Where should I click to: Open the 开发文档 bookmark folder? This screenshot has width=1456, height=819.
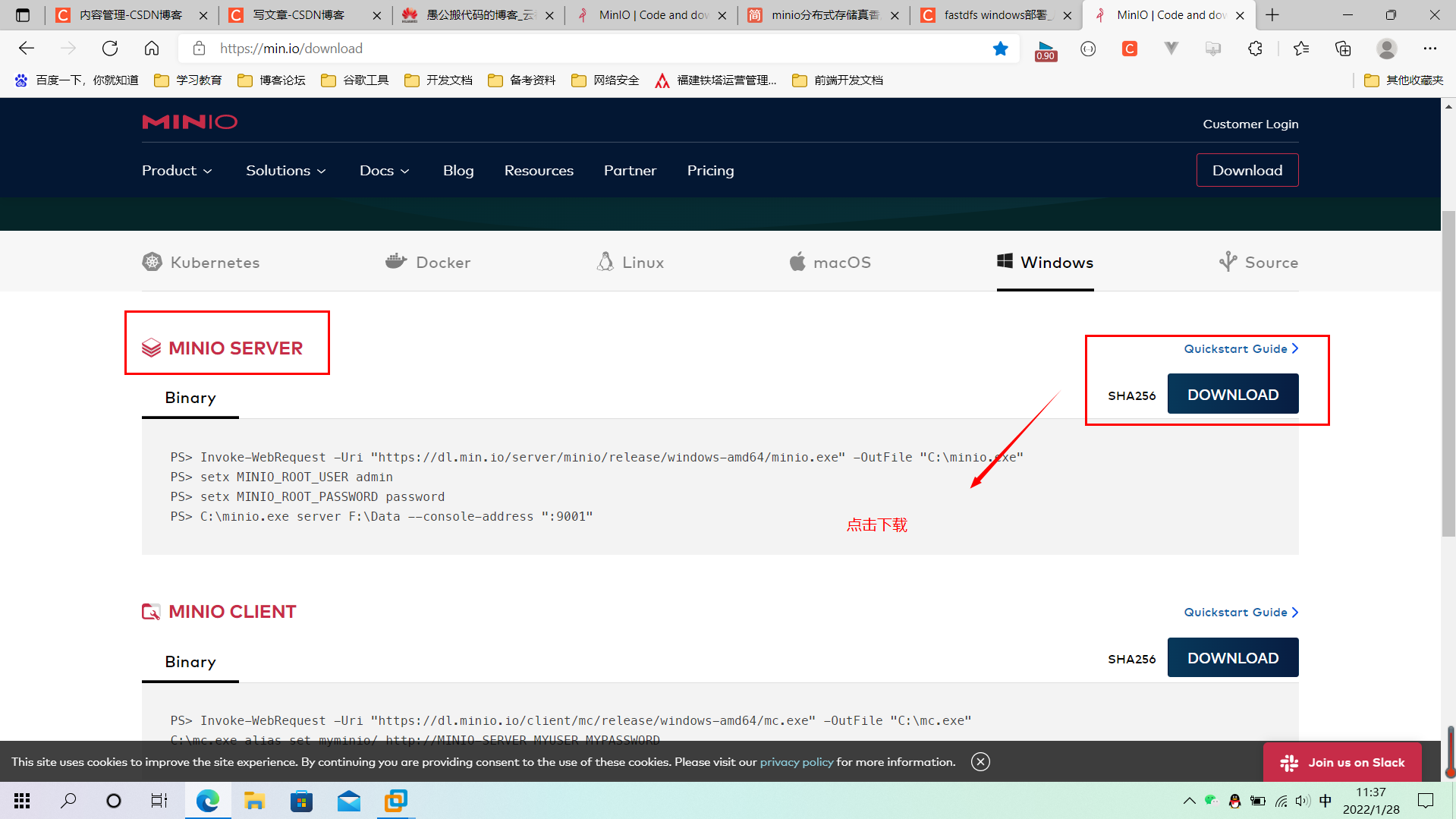pyautogui.click(x=439, y=80)
